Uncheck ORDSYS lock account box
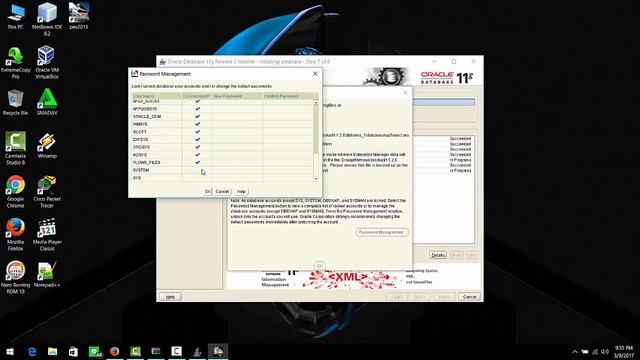 point(197,147)
